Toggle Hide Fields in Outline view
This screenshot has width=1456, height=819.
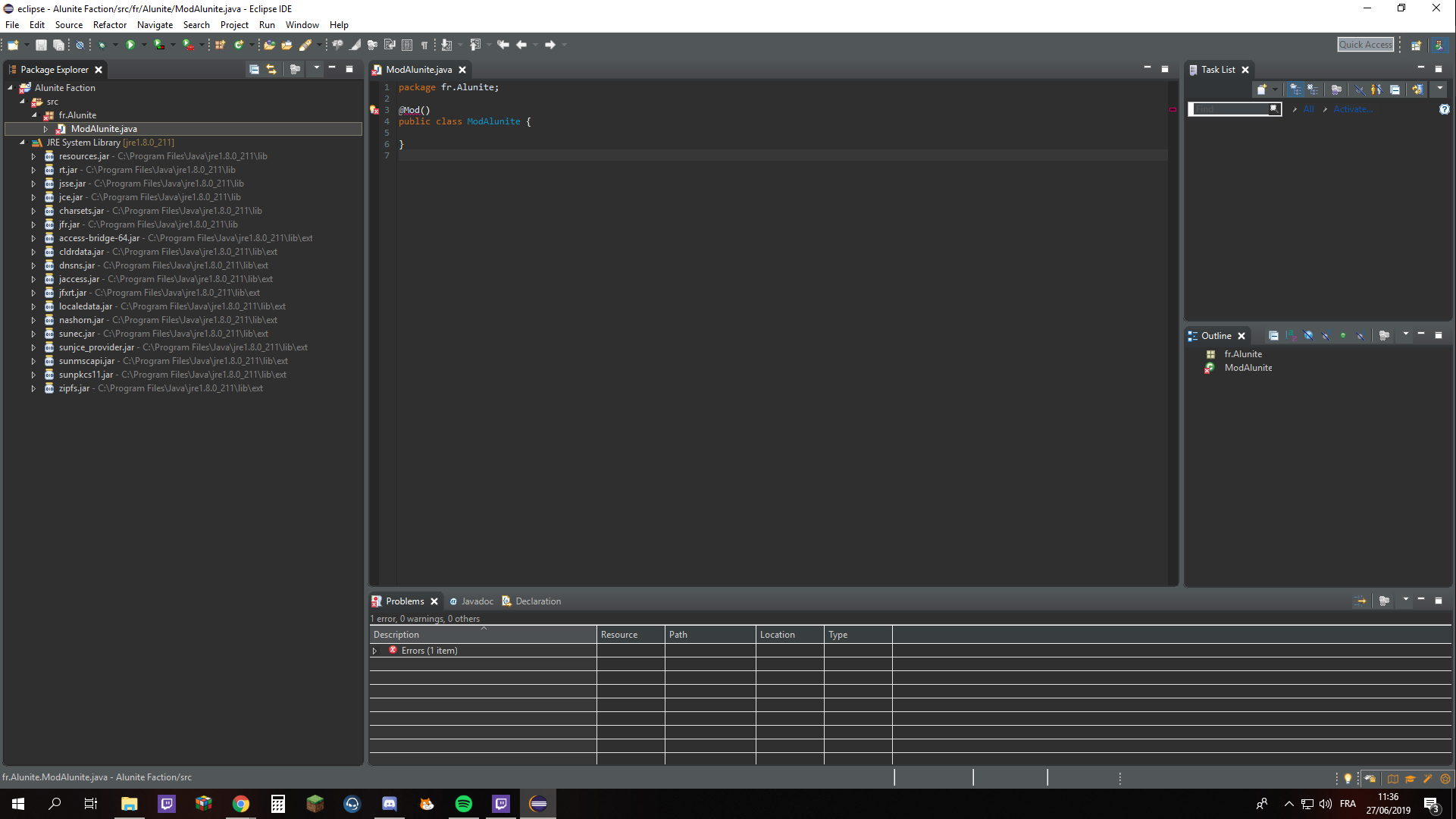(1308, 335)
